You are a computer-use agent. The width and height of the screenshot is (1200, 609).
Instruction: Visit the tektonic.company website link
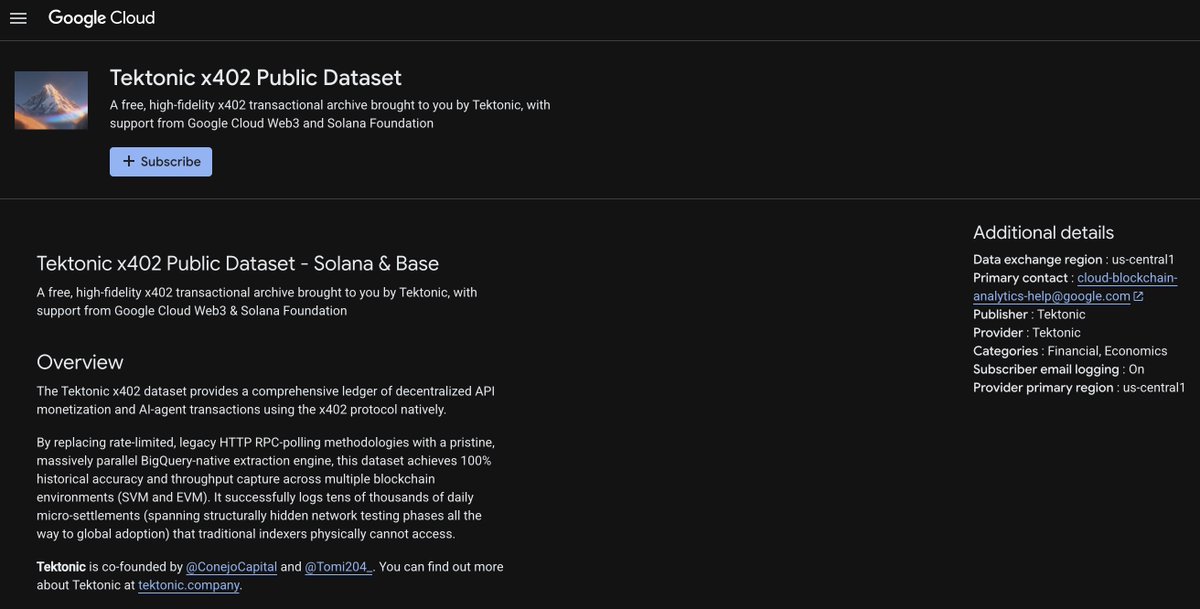click(189, 585)
